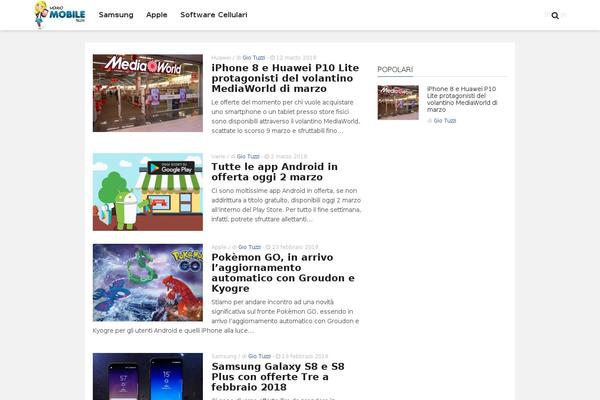Open the search magnifier icon
Image resolution: width=600 pixels, height=400 pixels.
[x=555, y=15]
